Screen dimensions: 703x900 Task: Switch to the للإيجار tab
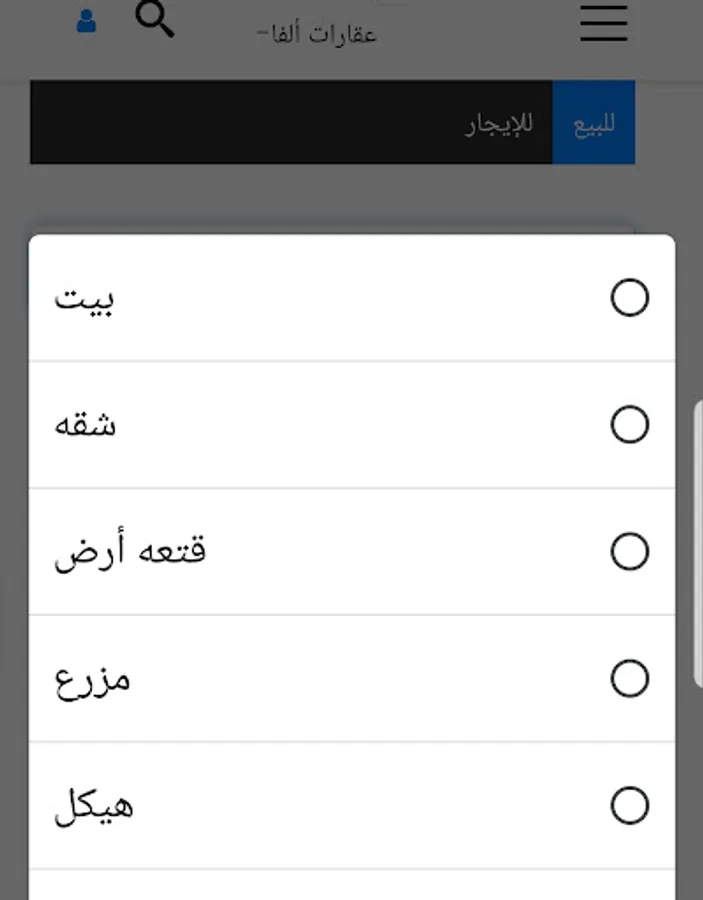tap(499, 123)
